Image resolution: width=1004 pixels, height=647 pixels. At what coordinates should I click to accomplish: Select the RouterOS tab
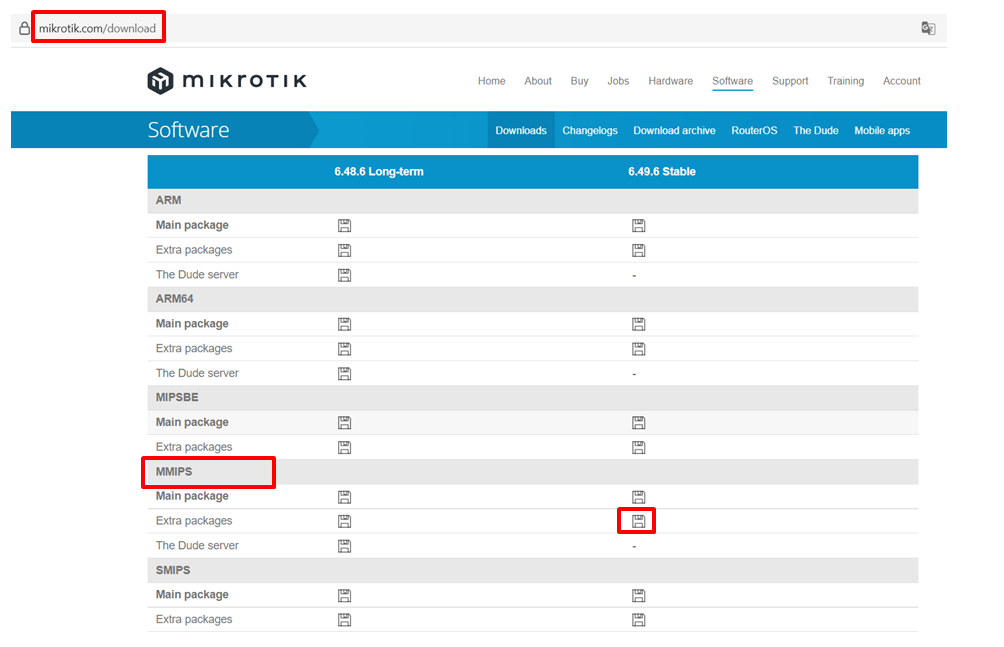click(754, 131)
